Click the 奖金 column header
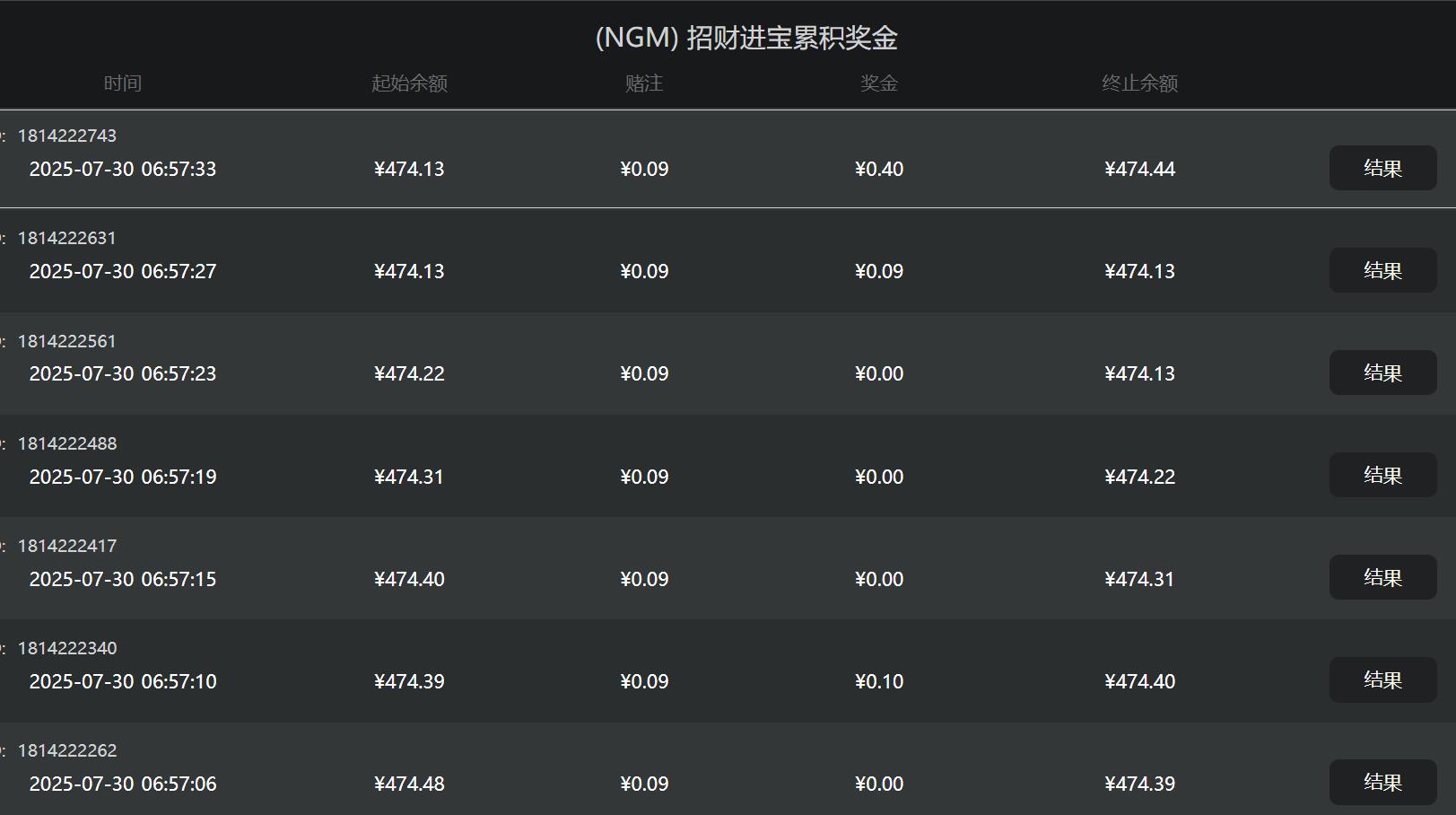 (879, 83)
